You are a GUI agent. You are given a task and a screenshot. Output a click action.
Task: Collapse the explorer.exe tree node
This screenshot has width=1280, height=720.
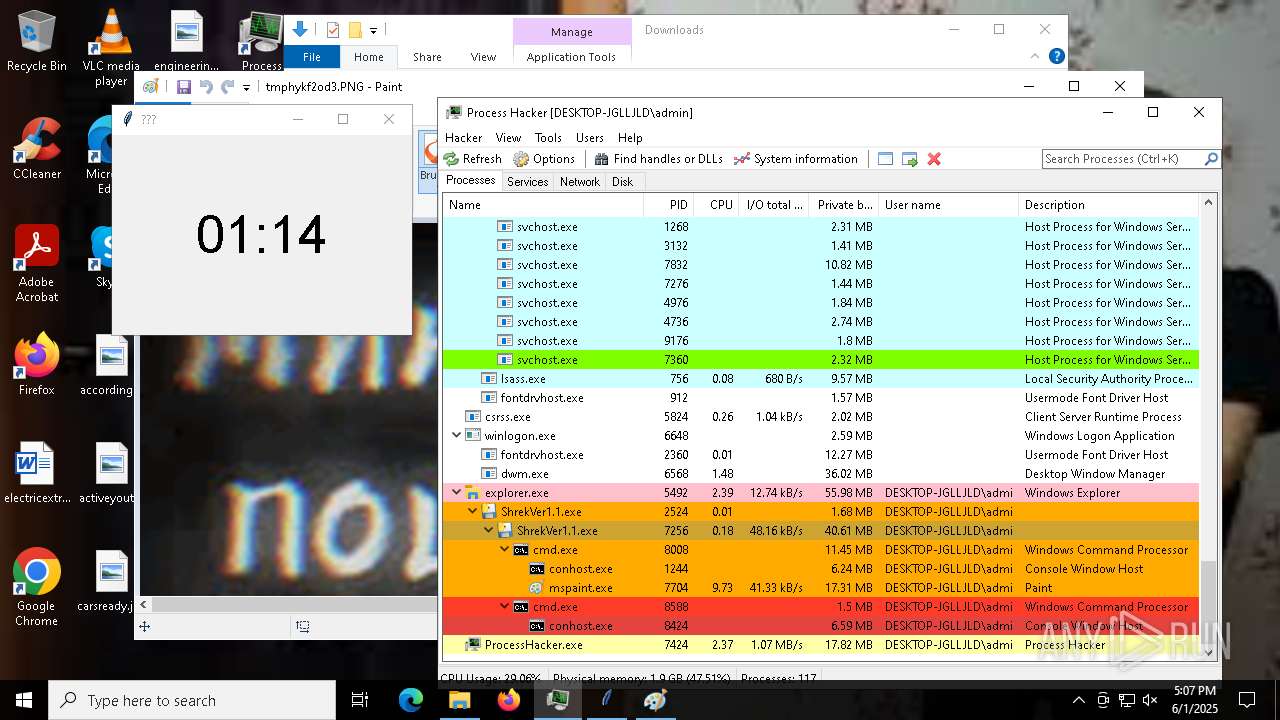point(457,493)
